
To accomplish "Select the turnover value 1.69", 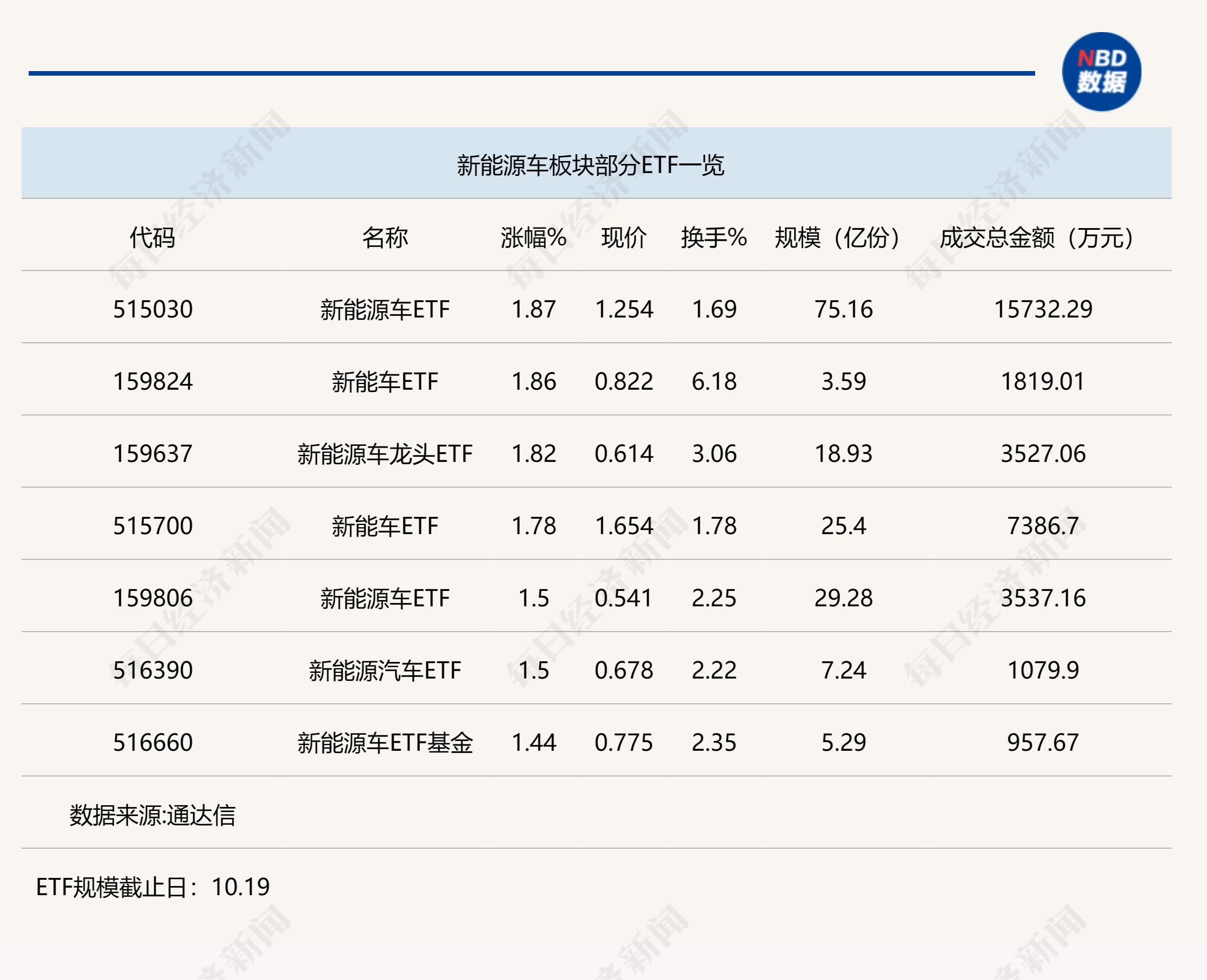I will (x=714, y=309).
